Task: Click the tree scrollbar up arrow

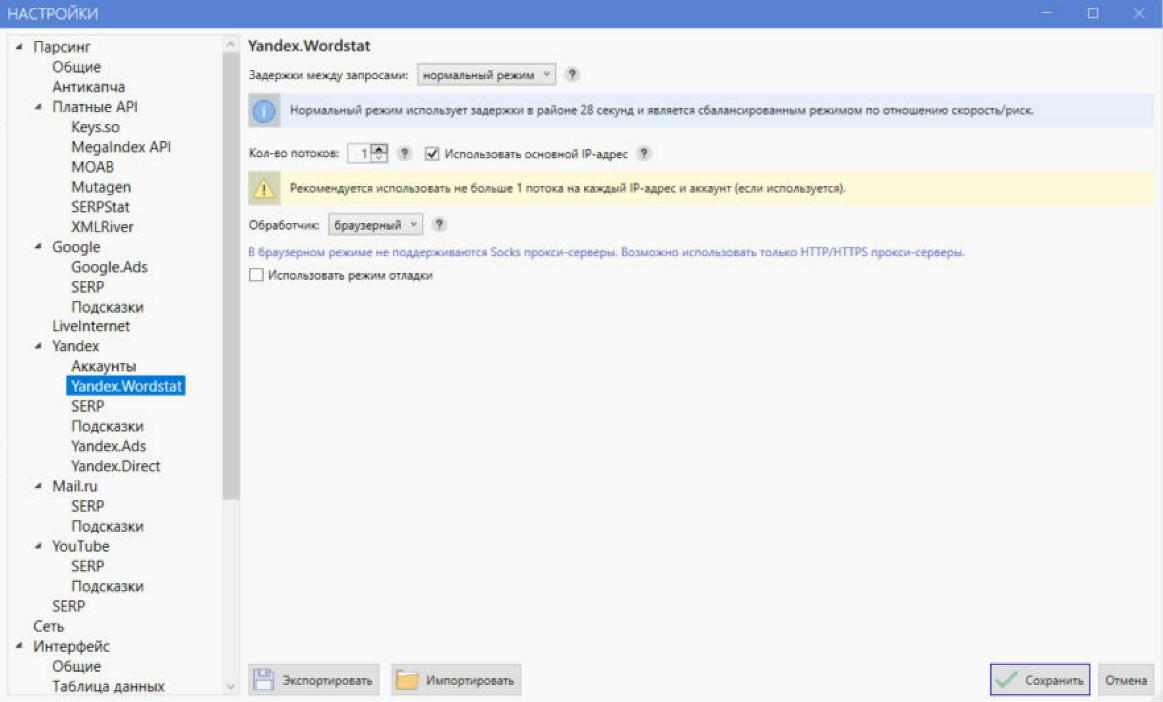Action: (x=231, y=45)
